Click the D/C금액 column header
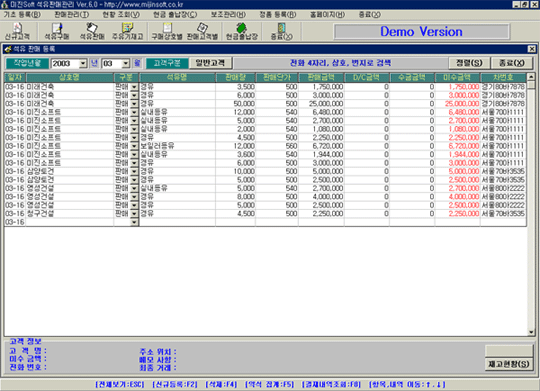This screenshot has height=391, width=540. click(366, 78)
